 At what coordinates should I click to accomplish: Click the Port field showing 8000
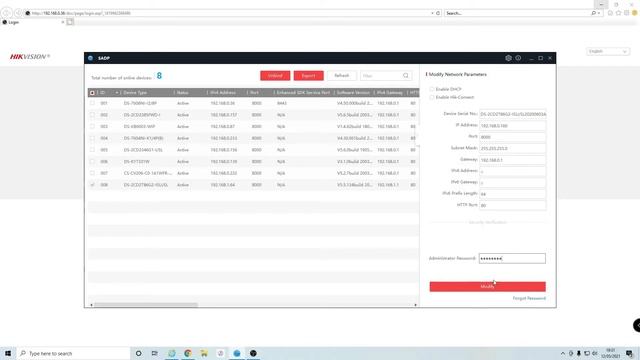512,137
